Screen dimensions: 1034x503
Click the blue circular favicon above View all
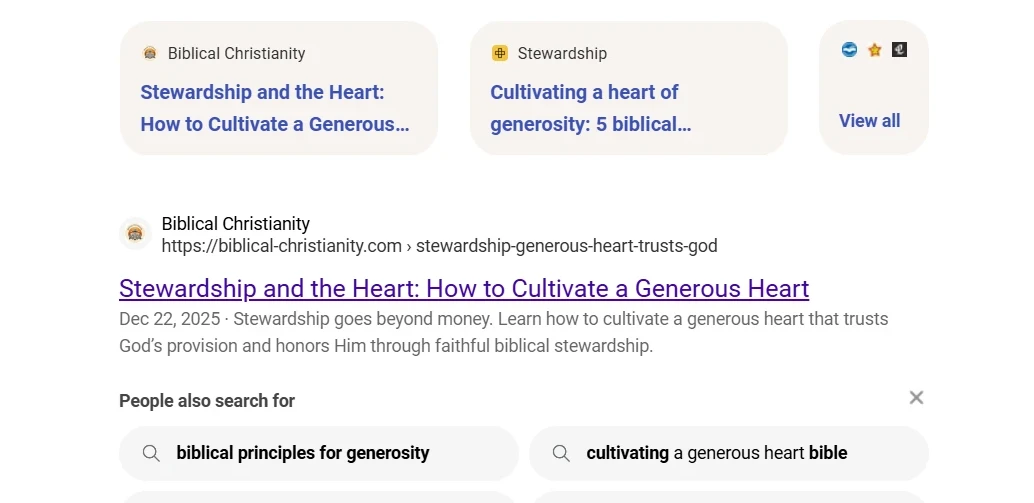849,49
